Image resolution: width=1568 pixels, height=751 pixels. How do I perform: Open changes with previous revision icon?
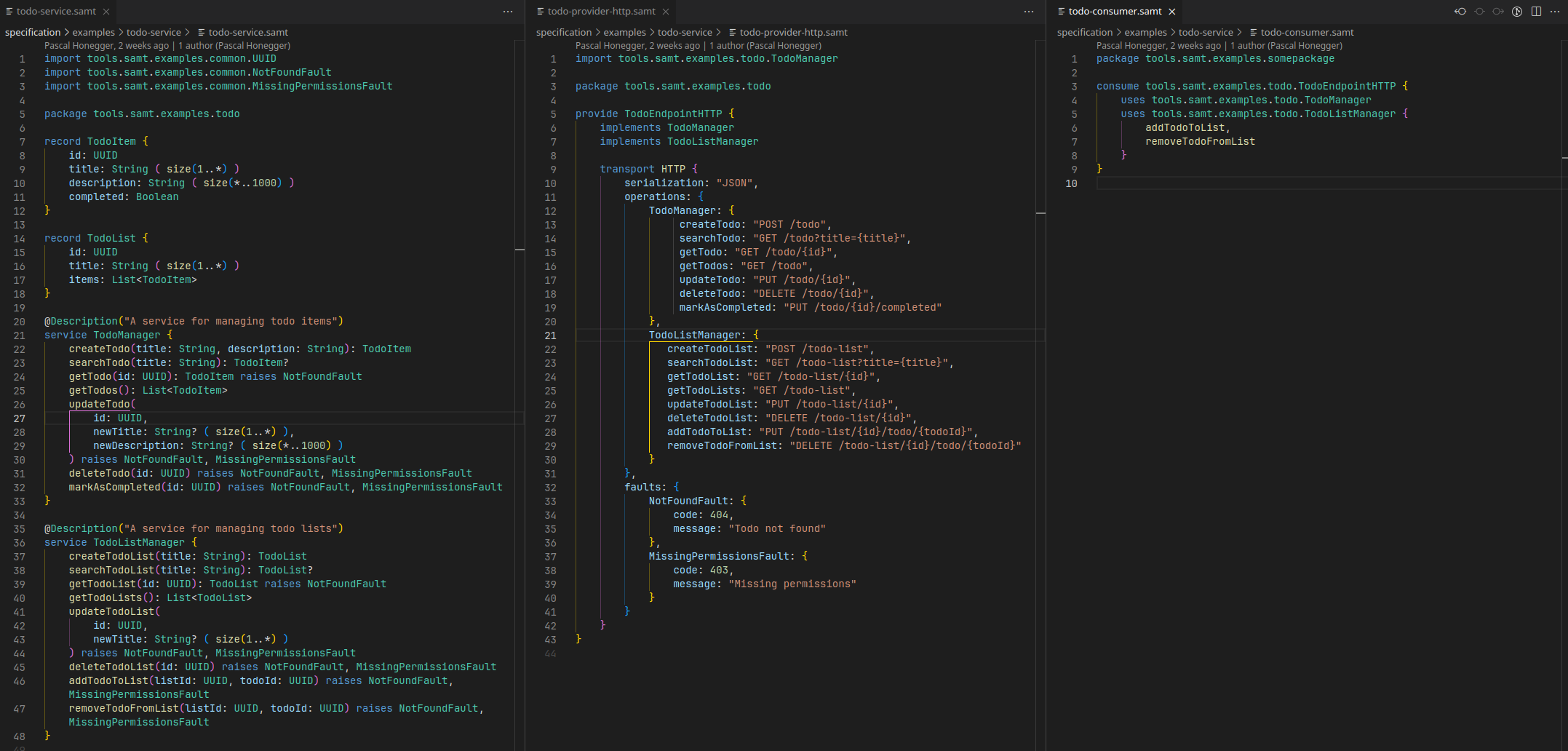click(x=1460, y=12)
